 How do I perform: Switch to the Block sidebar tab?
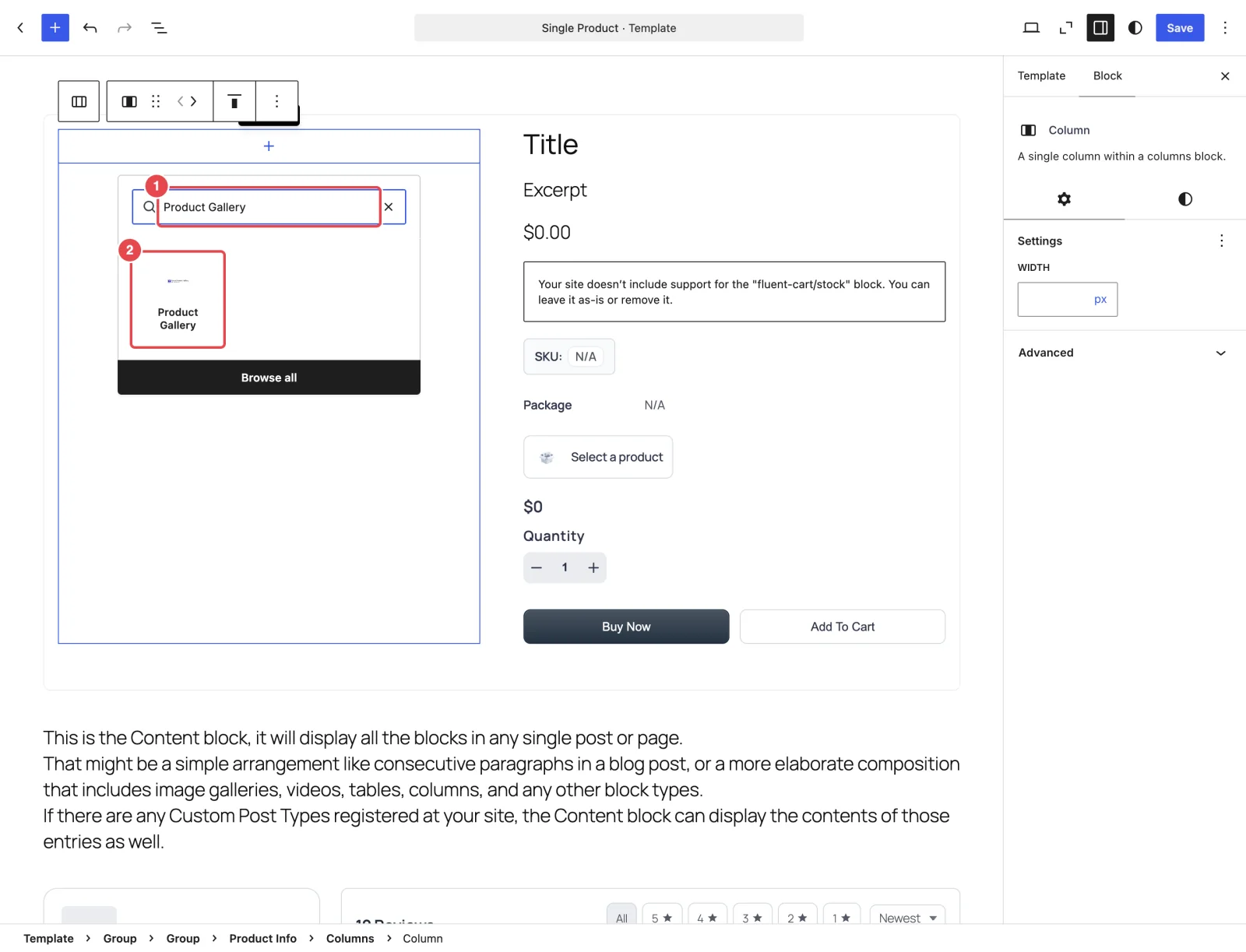(1107, 76)
